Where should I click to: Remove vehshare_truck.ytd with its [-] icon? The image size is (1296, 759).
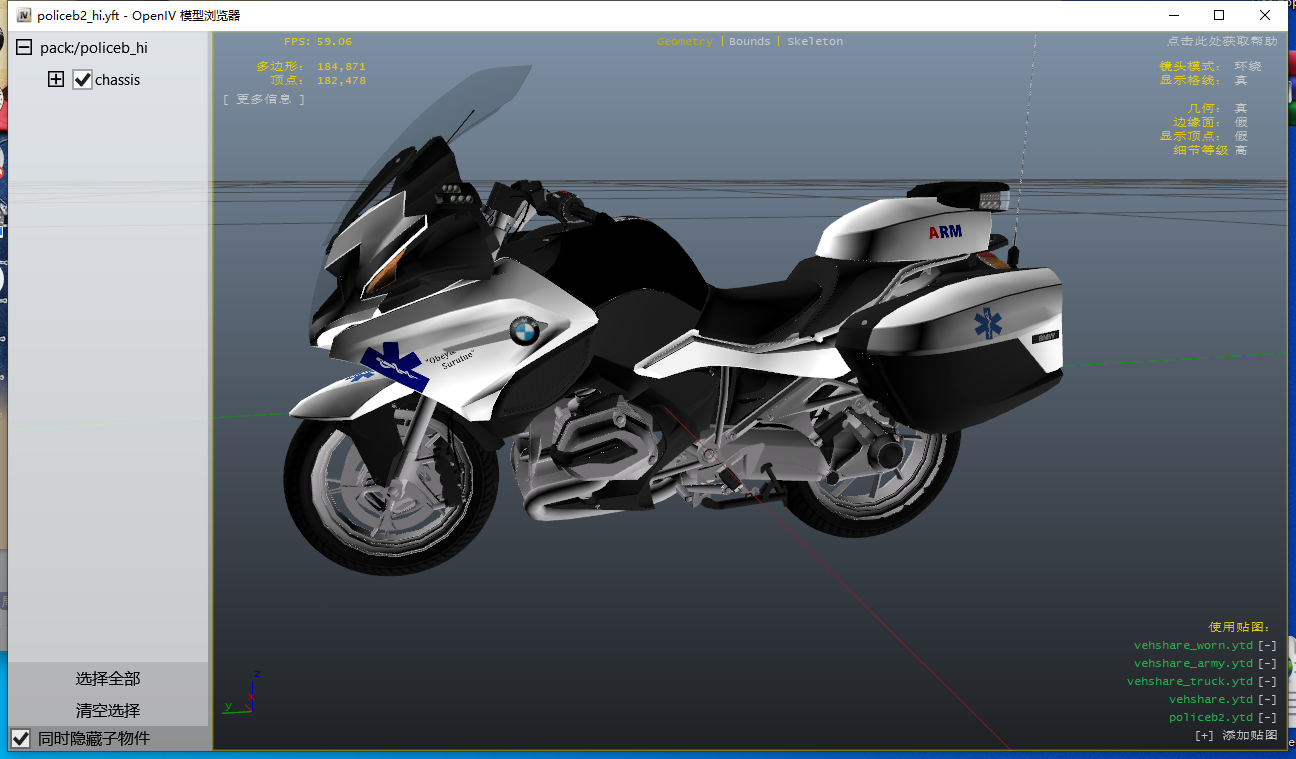click(x=1267, y=682)
